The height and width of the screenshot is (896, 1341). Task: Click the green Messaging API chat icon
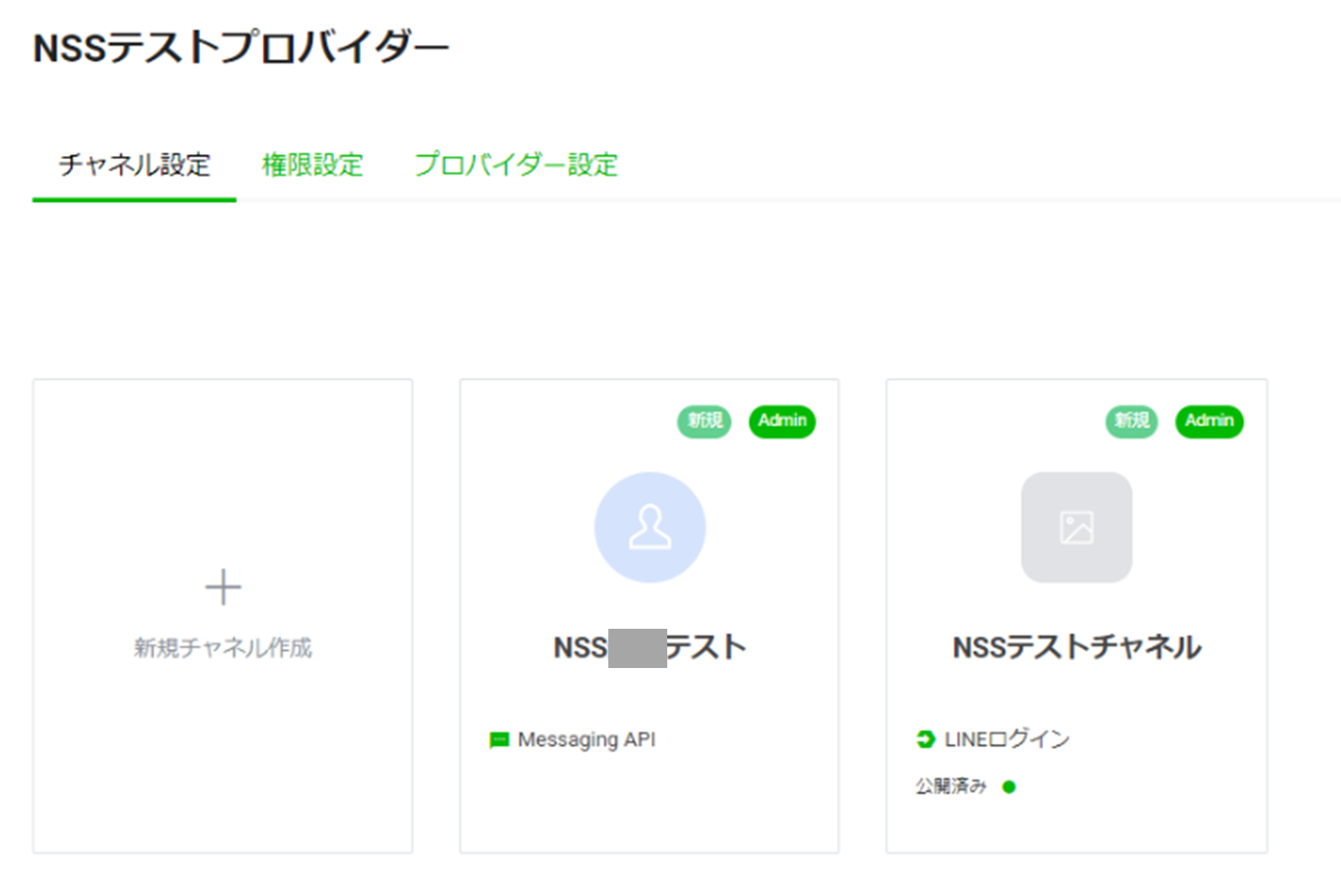[499, 740]
